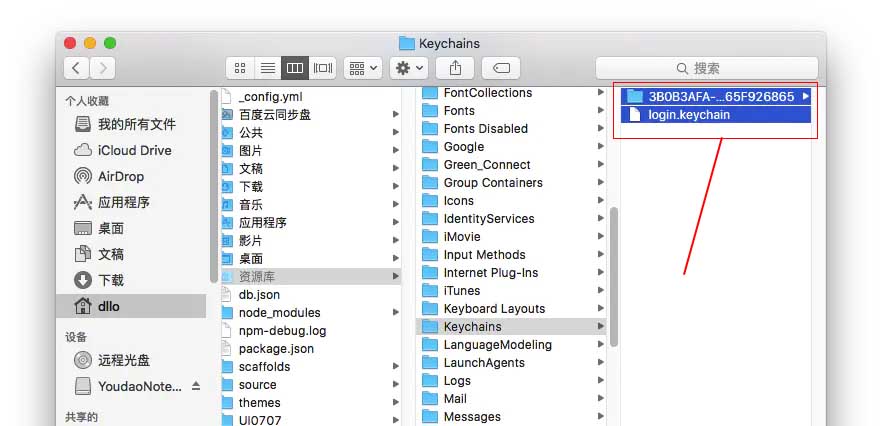Image resolution: width=882 pixels, height=426 pixels.
Task: Select the node_modules folder
Action: pos(311,312)
